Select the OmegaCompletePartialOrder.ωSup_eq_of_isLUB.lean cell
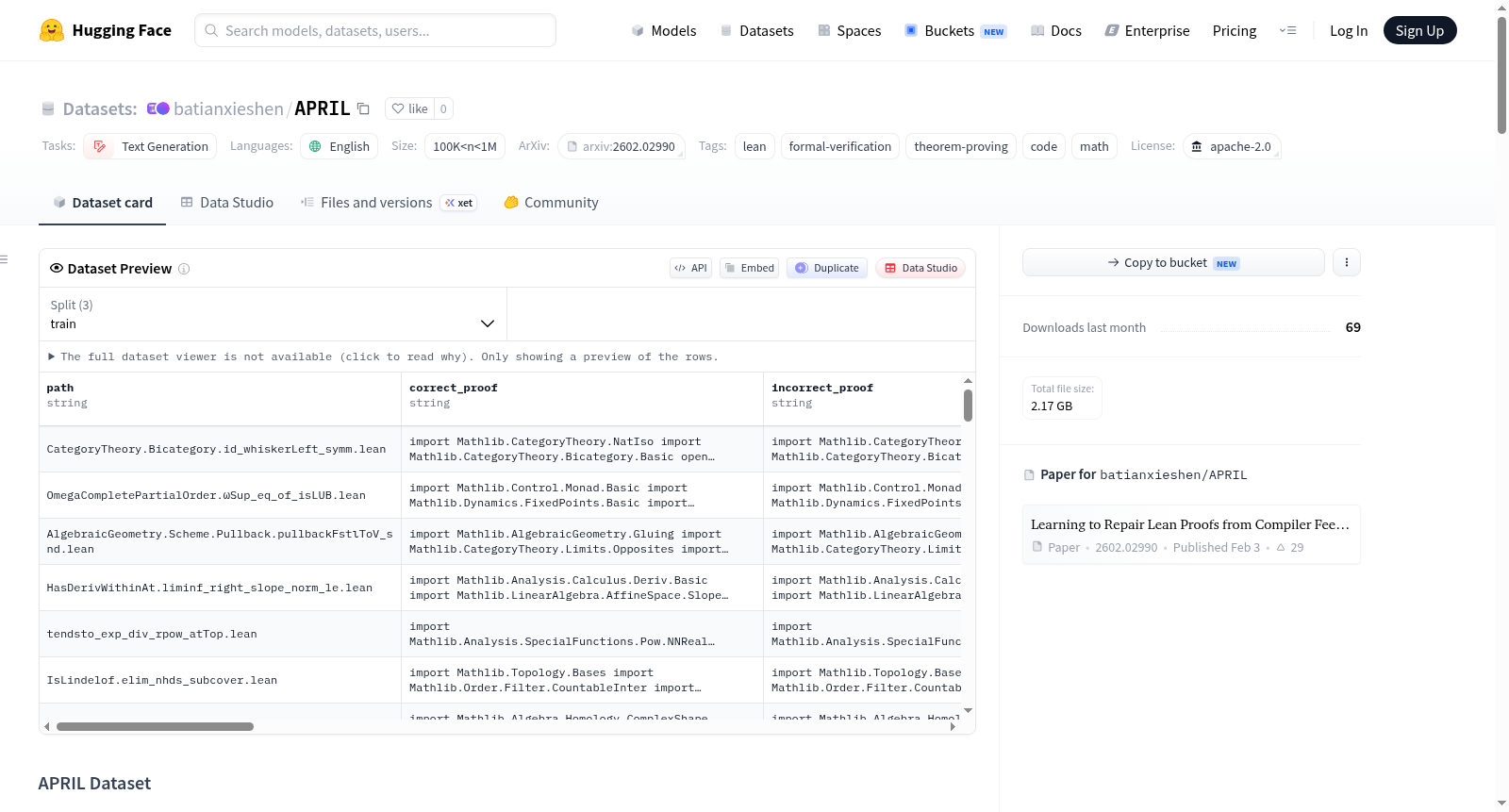This screenshot has width=1509, height=812. coord(220,495)
